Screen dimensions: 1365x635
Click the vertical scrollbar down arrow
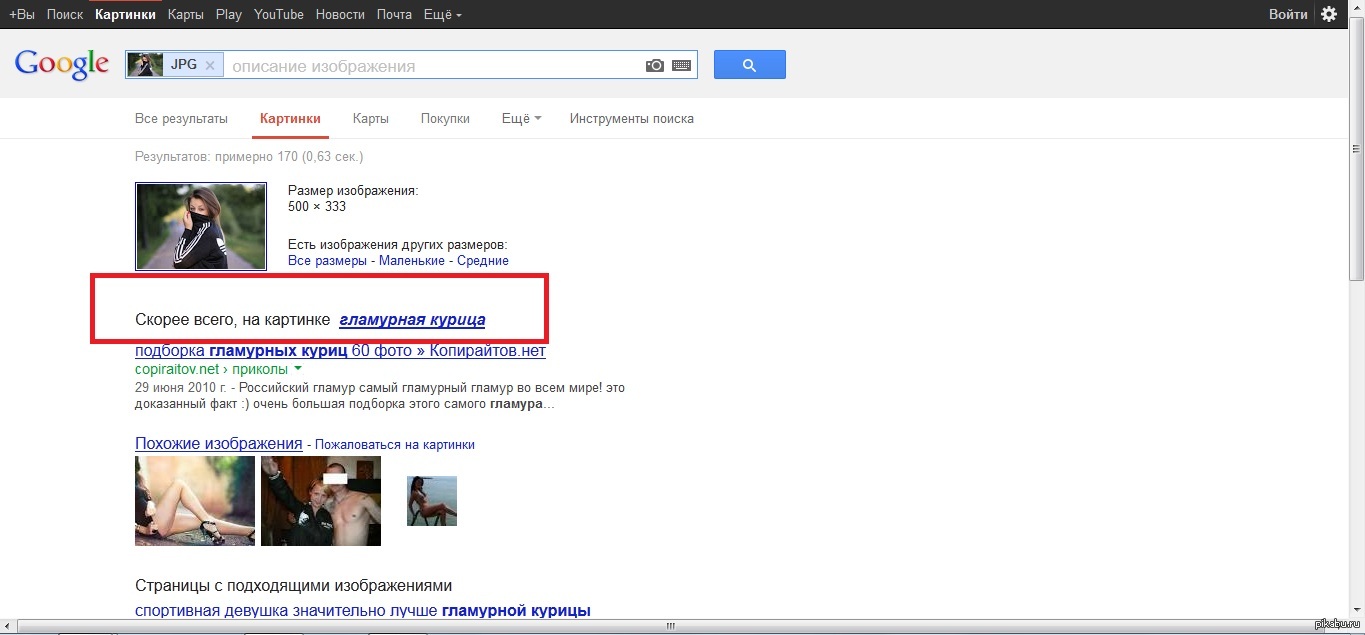click(x=1356, y=610)
